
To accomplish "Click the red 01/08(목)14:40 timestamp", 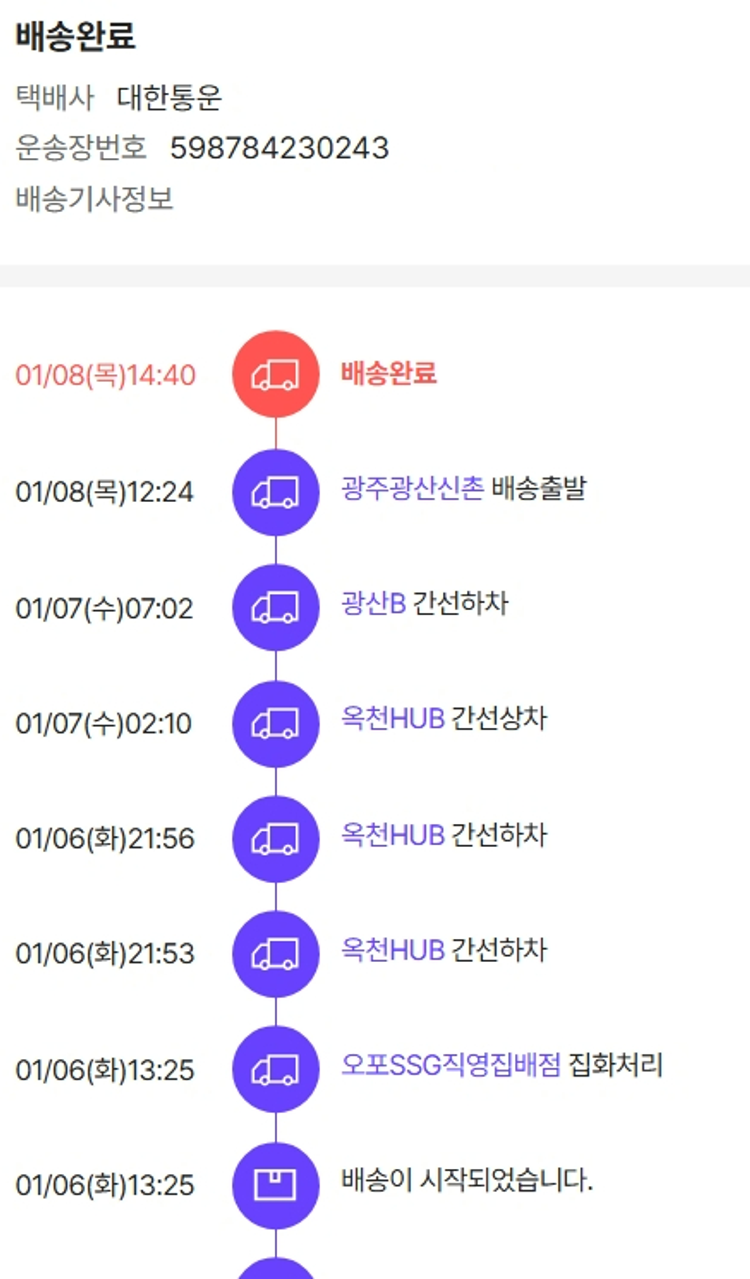I will point(105,376).
